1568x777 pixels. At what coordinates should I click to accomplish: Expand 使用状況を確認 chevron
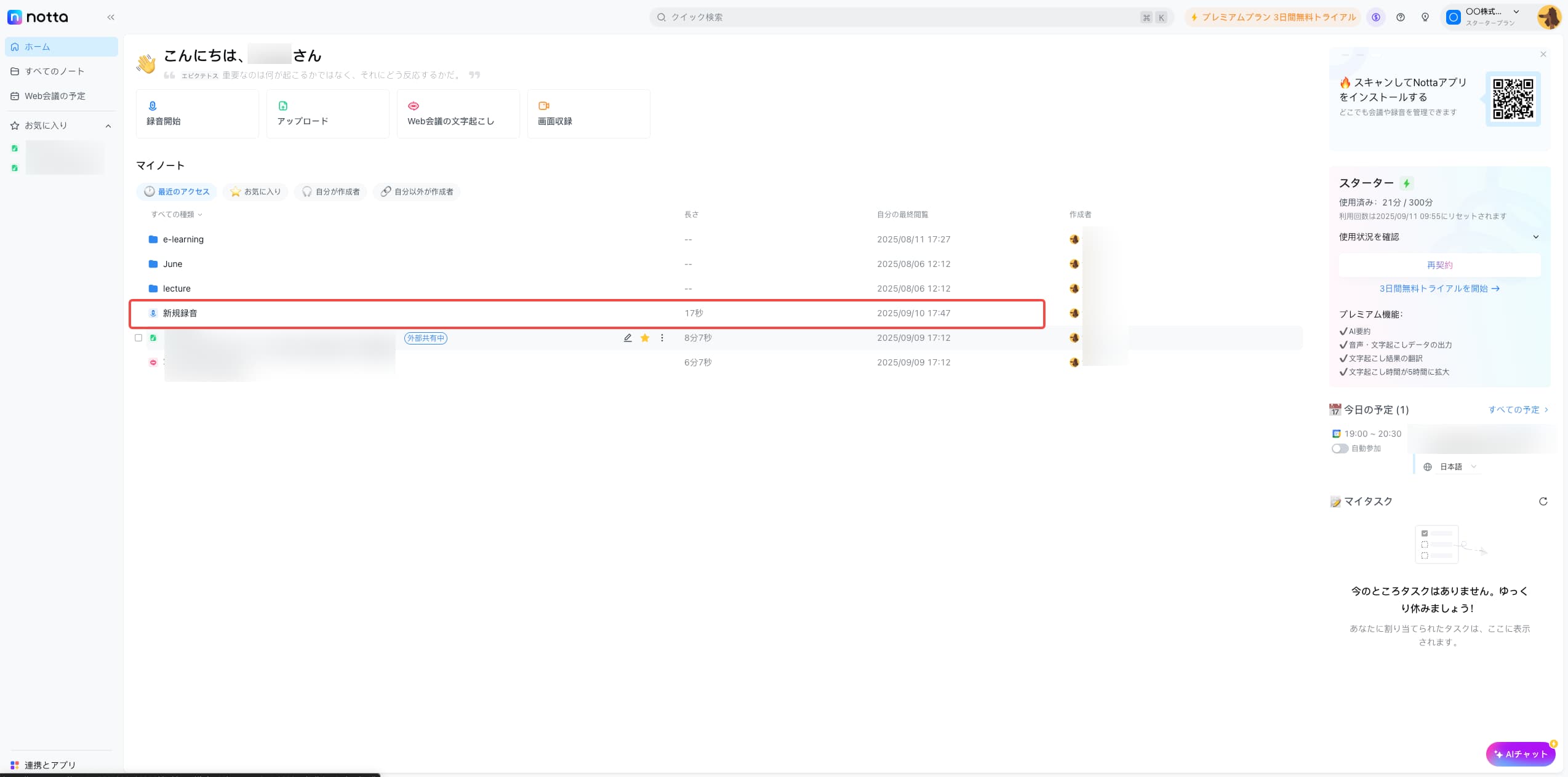tap(1535, 237)
